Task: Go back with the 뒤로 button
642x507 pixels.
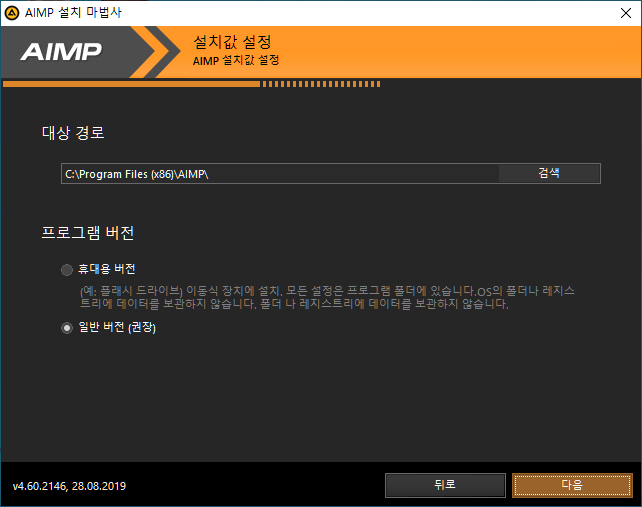Action: pos(445,485)
